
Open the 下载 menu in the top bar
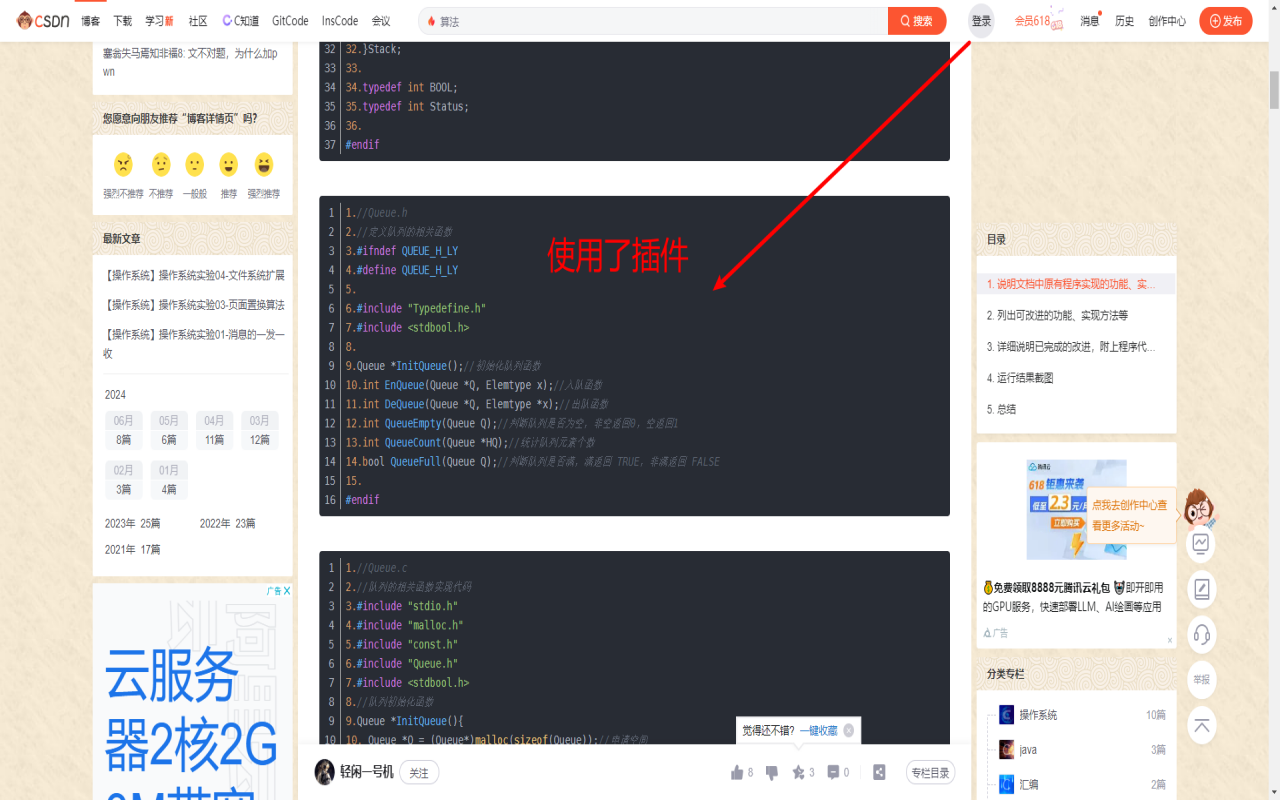(122, 20)
